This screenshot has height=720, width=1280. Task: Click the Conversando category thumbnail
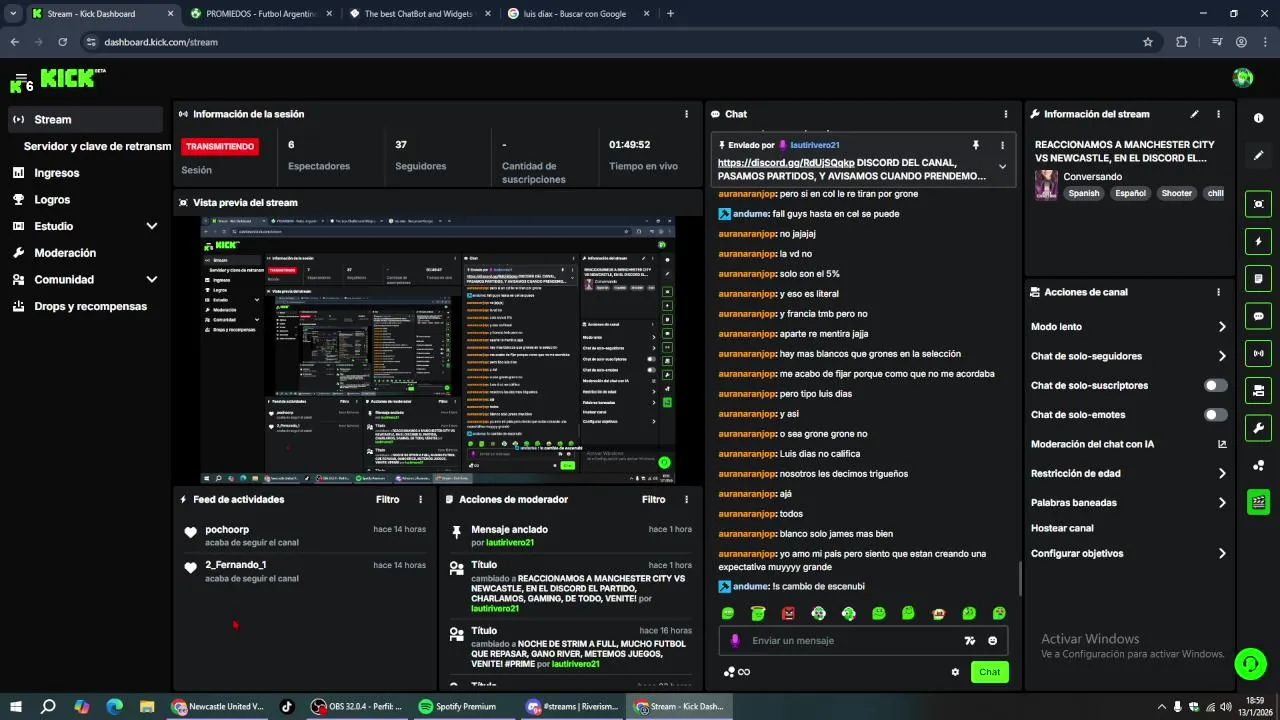[x=1046, y=185]
